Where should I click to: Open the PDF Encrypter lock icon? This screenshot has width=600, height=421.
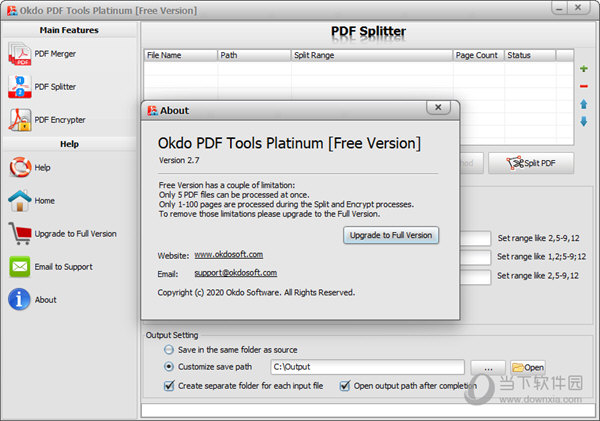20,120
